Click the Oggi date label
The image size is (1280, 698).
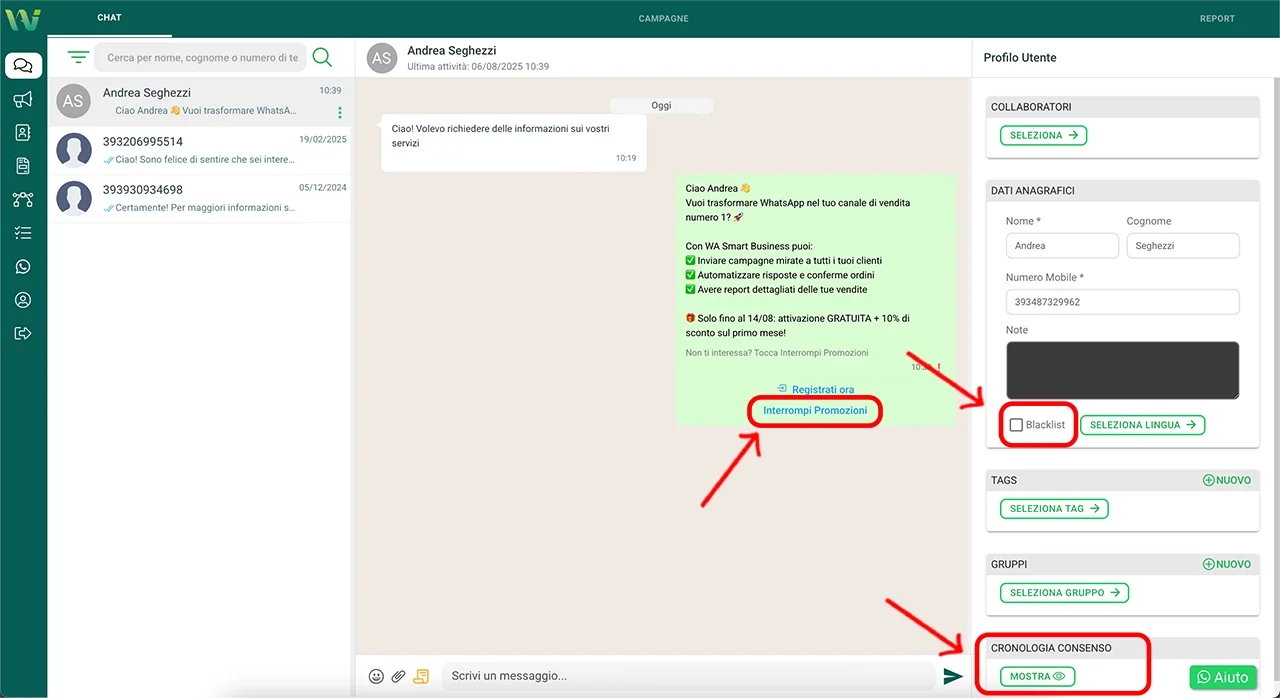coord(661,105)
